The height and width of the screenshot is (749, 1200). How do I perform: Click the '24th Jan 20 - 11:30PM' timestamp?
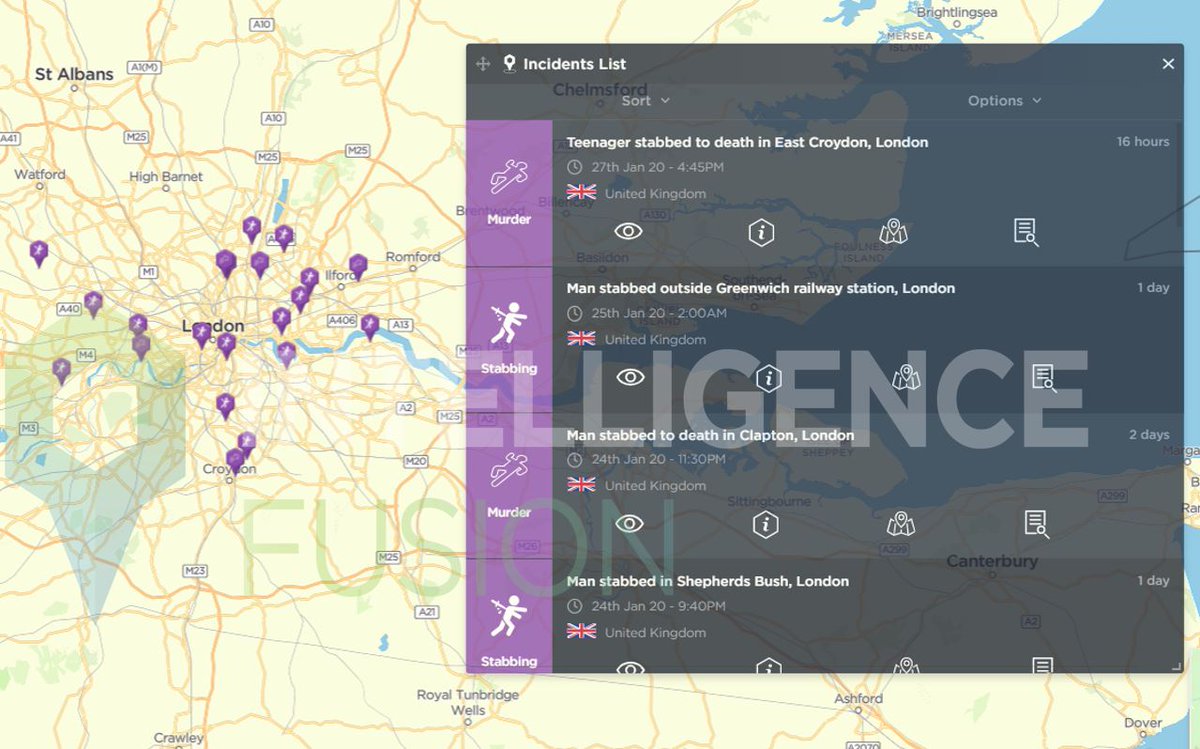pos(658,459)
